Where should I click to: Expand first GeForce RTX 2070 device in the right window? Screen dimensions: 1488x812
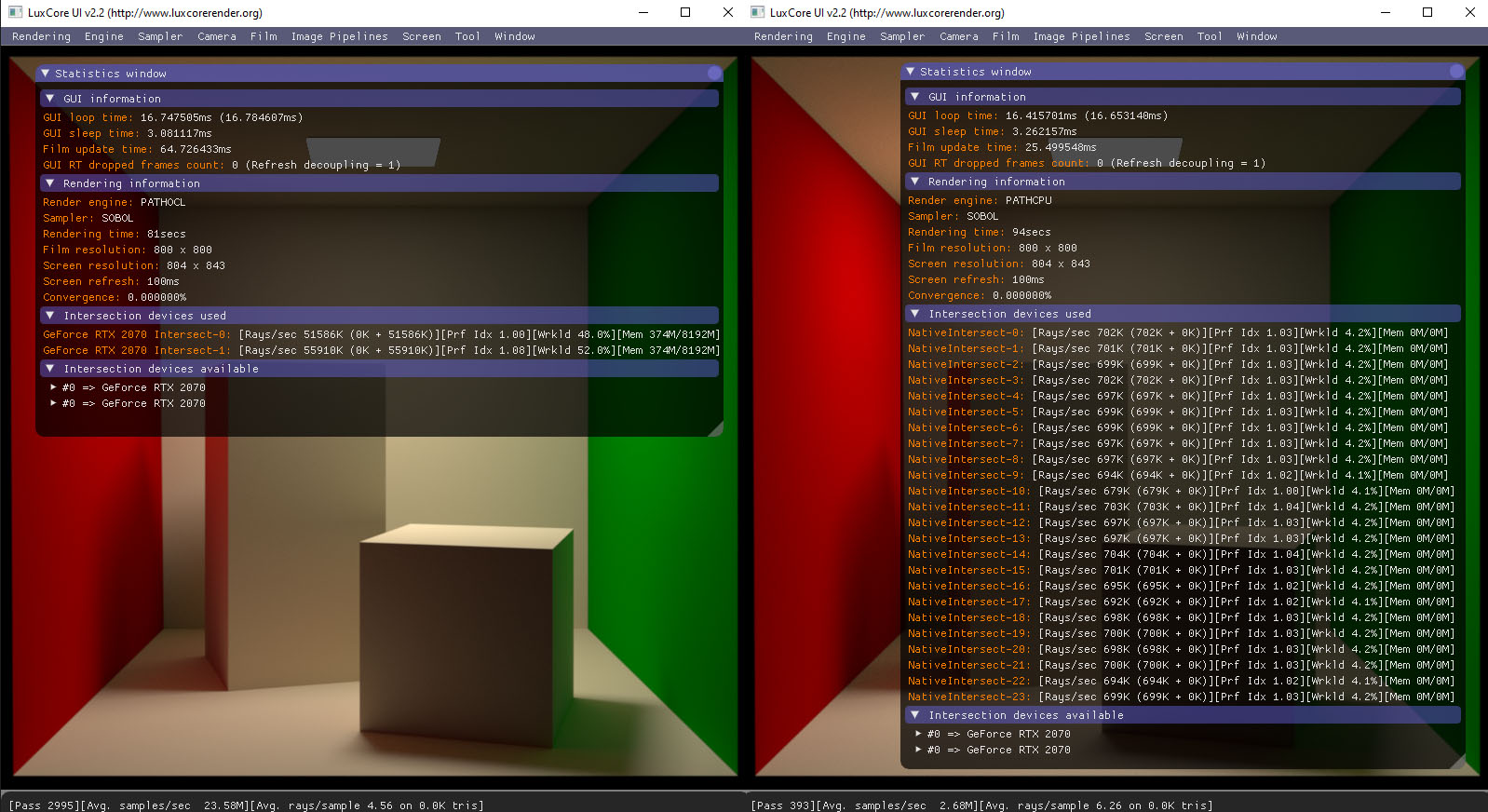click(x=918, y=734)
